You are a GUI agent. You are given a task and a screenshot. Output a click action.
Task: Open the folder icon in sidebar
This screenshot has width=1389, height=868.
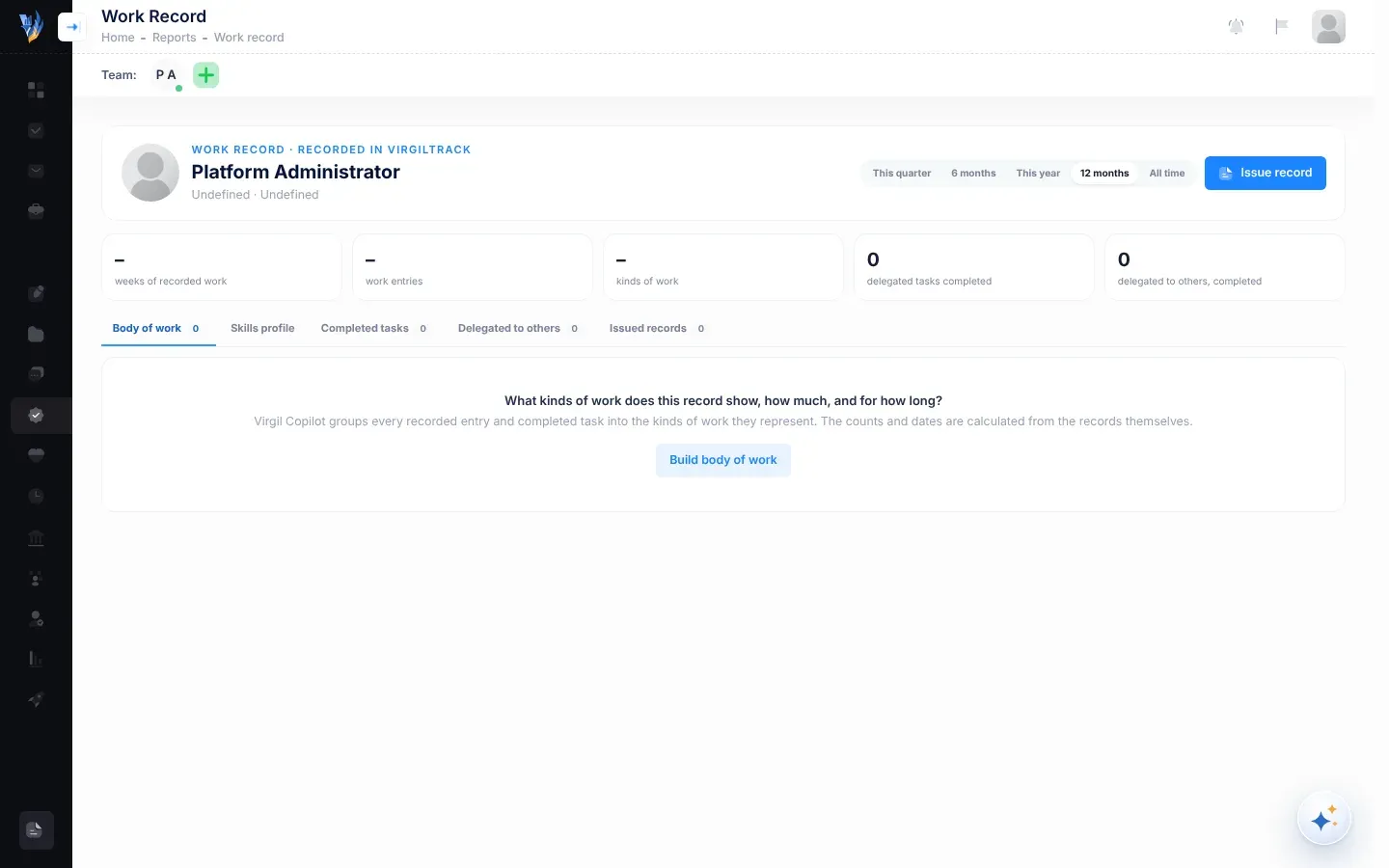pyautogui.click(x=36, y=334)
